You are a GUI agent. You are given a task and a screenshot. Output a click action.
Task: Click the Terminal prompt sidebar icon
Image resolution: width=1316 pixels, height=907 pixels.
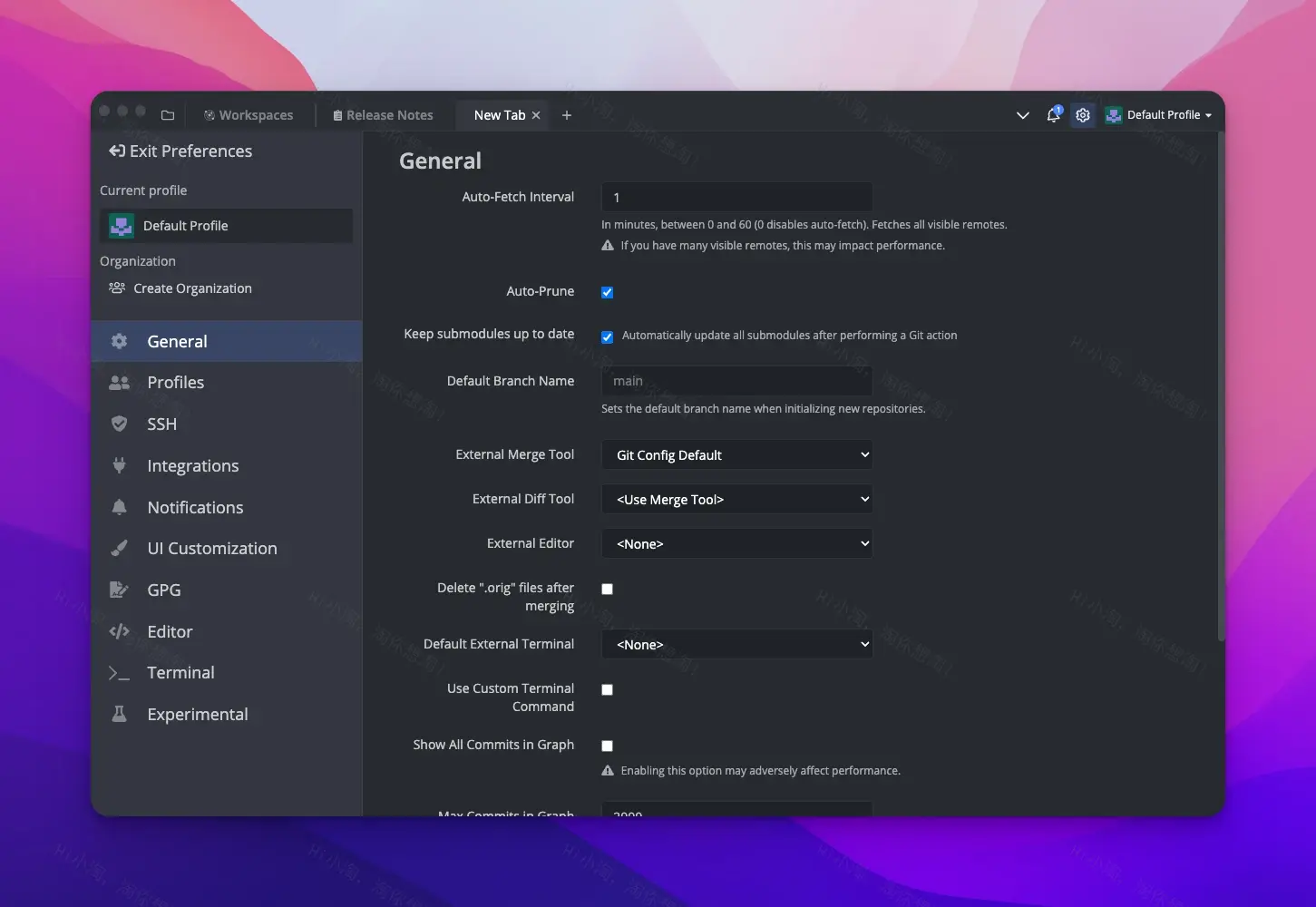click(x=119, y=672)
